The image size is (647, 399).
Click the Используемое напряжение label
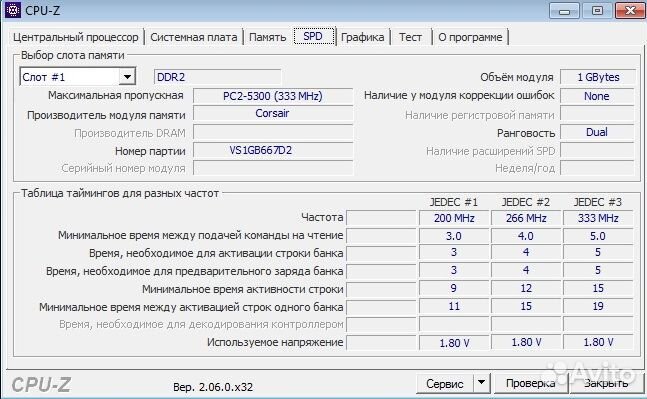[x=275, y=342]
